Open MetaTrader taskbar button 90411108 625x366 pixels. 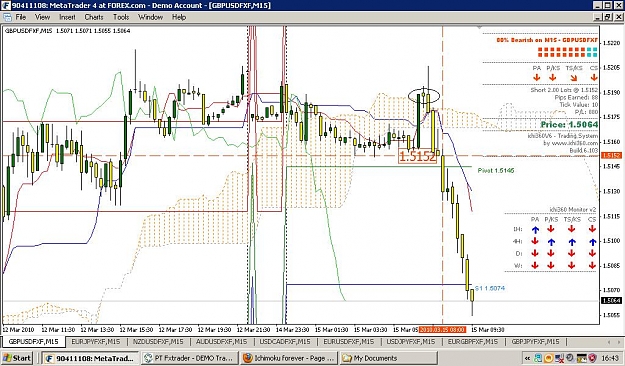pyautogui.click(x=91, y=358)
